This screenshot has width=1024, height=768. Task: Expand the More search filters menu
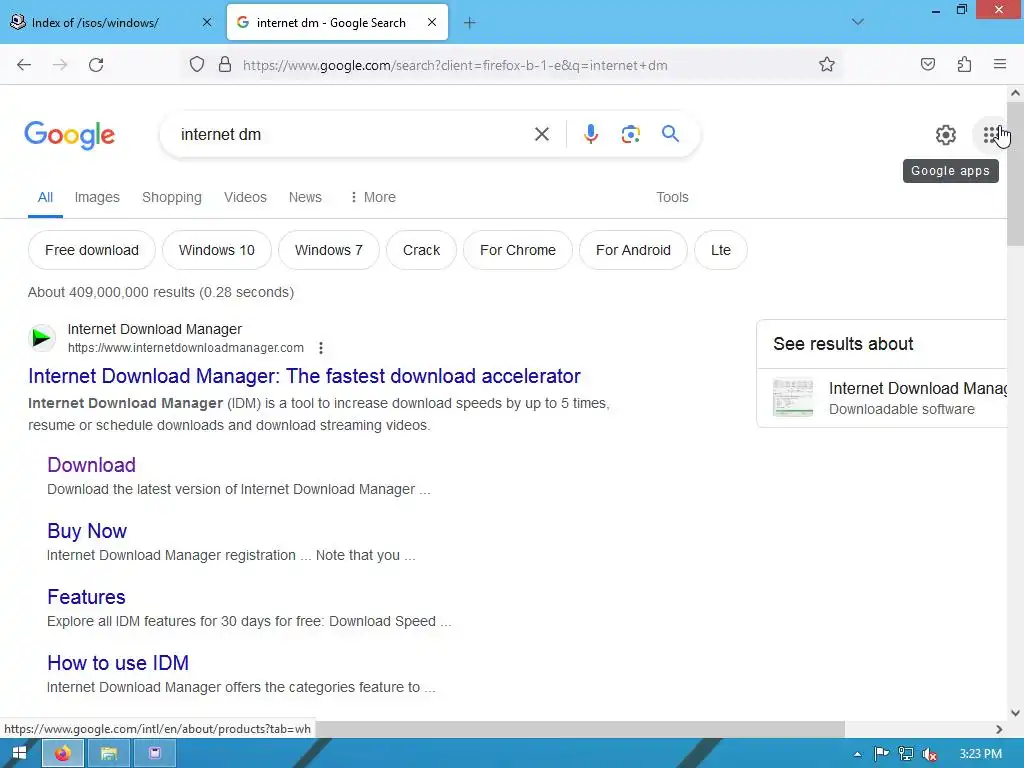pos(373,197)
